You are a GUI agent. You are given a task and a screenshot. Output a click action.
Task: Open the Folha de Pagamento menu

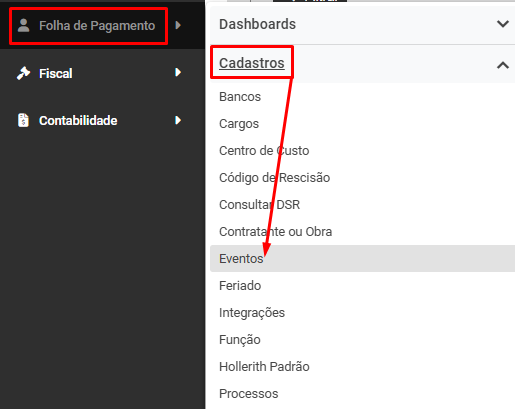point(97,26)
